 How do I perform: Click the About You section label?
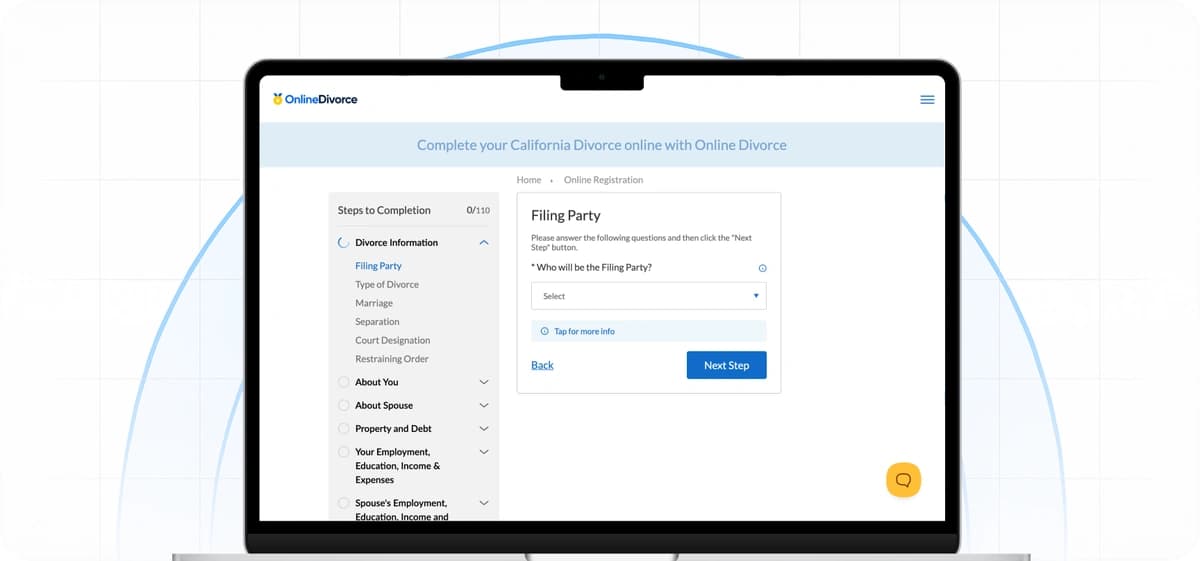pos(377,382)
